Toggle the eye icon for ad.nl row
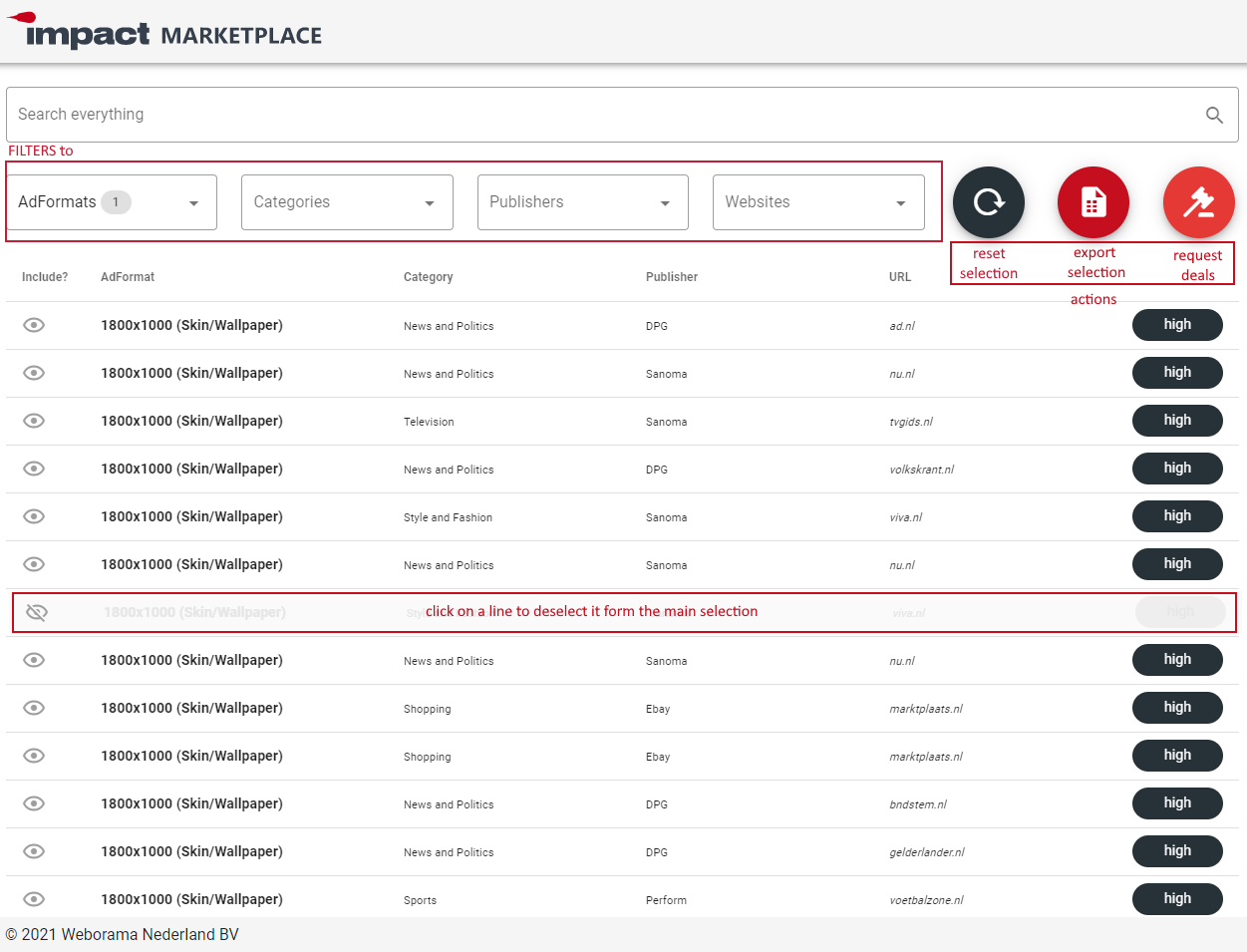The width and height of the screenshot is (1247, 952). pos(34,325)
